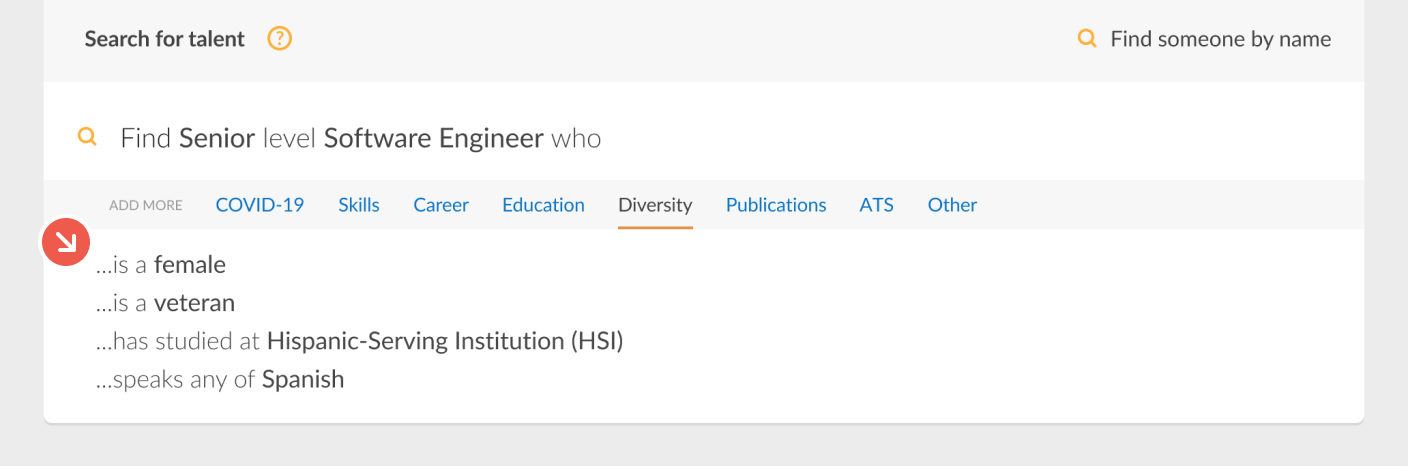Open the Other filters tab

coord(952,205)
